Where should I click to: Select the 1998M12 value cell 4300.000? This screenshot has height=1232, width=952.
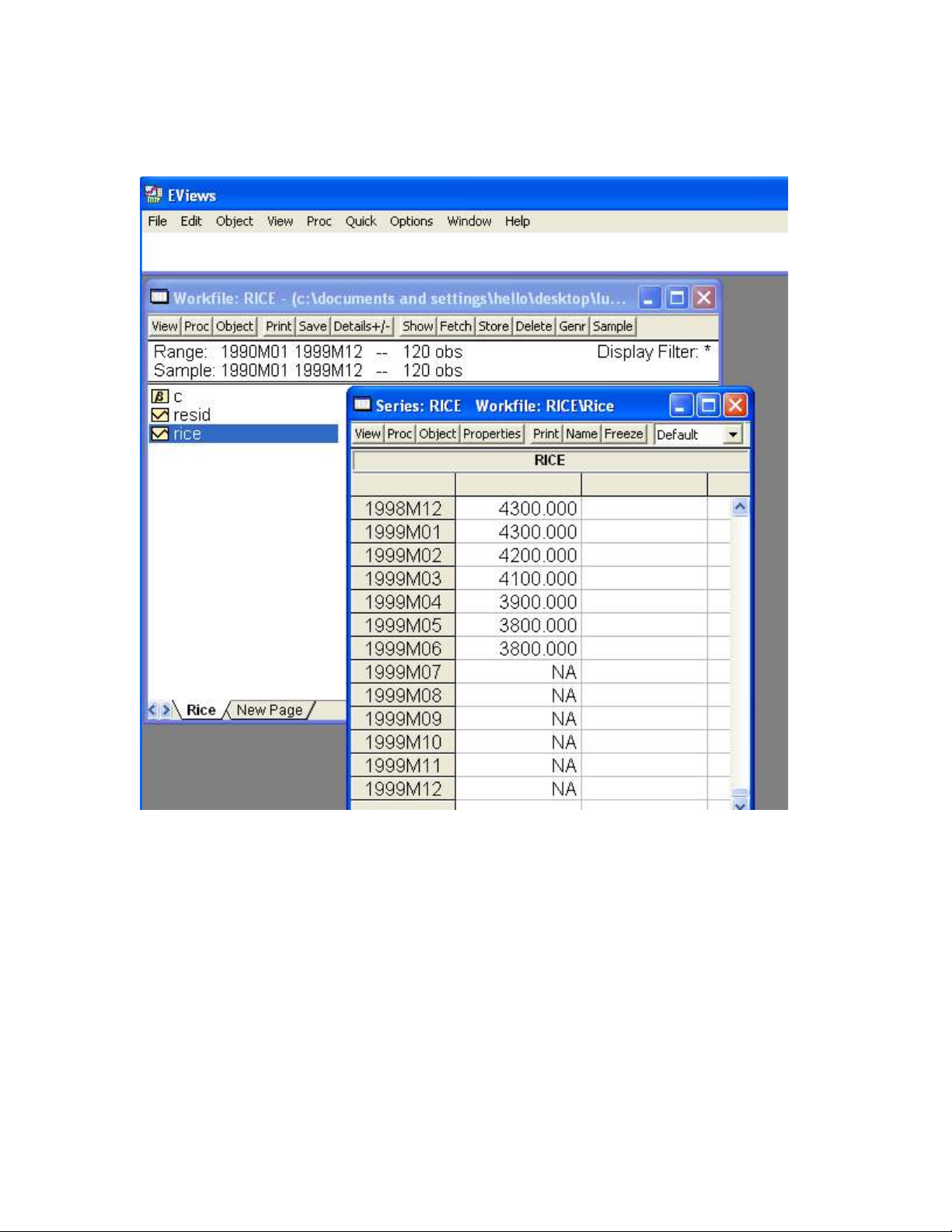(518, 508)
